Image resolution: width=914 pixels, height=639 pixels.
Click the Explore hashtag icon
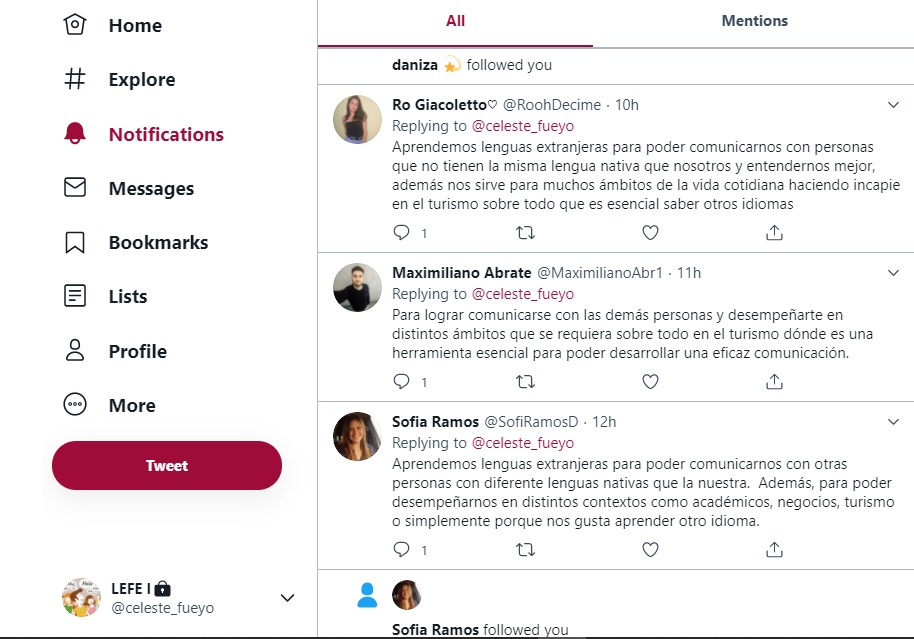tap(75, 80)
